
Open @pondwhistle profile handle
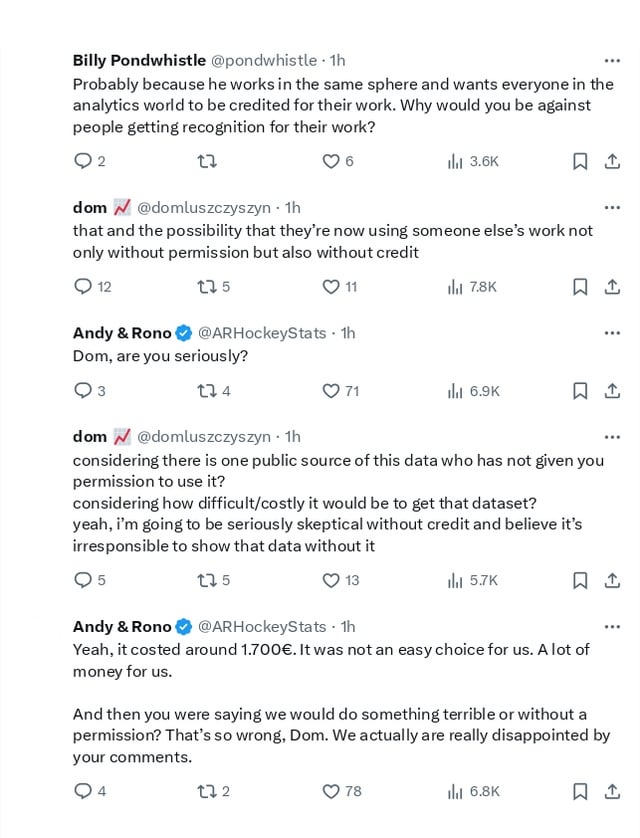coord(264,61)
